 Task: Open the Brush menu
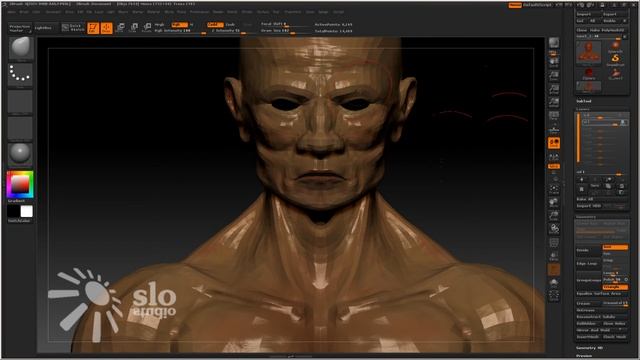24,12
